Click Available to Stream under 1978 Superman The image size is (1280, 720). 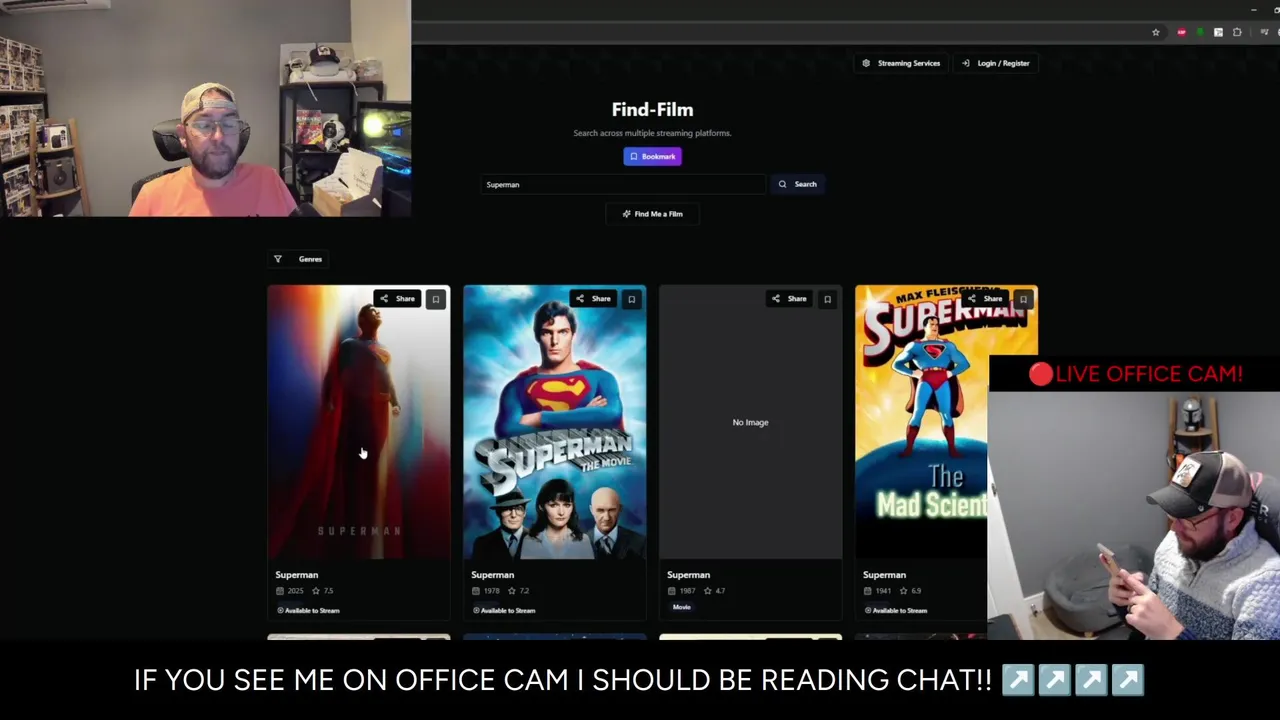tap(504, 610)
